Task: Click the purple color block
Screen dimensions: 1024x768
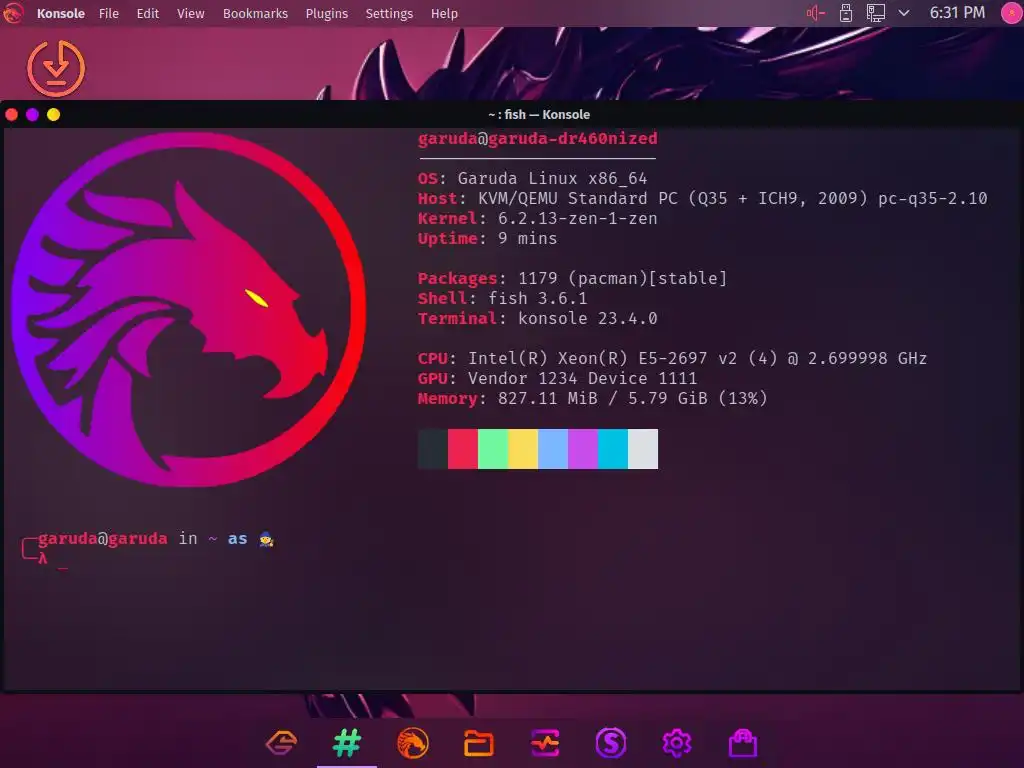Action: point(583,449)
